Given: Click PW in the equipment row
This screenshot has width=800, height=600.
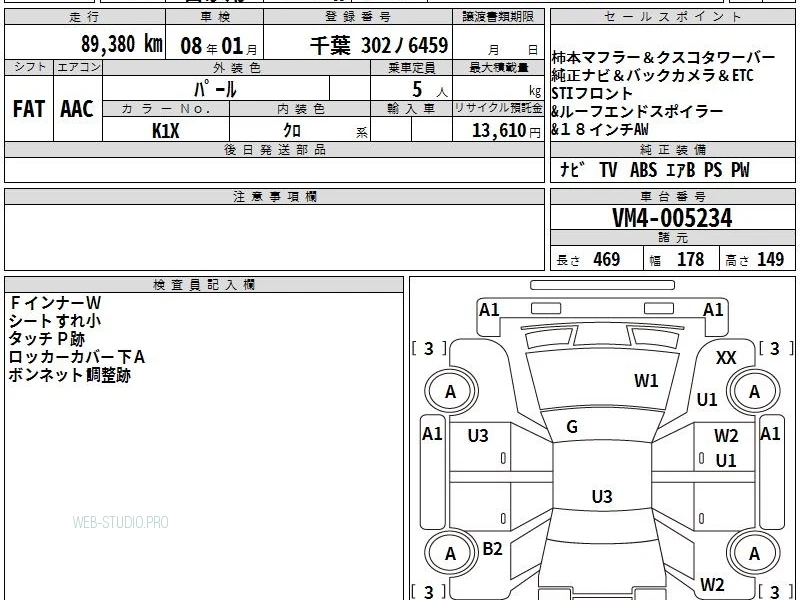Looking at the screenshot, I should pos(740,169).
